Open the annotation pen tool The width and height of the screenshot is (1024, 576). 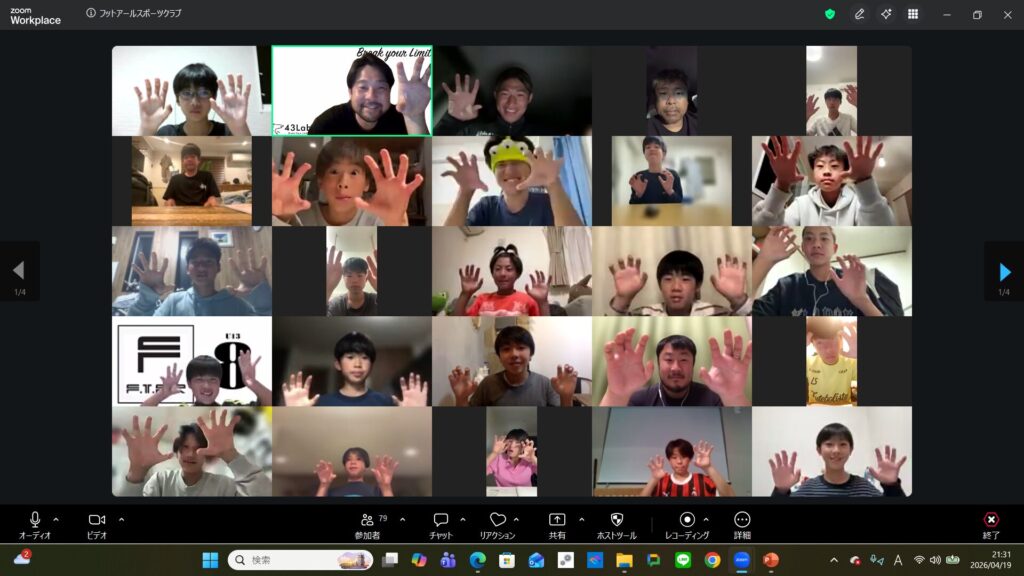point(859,14)
